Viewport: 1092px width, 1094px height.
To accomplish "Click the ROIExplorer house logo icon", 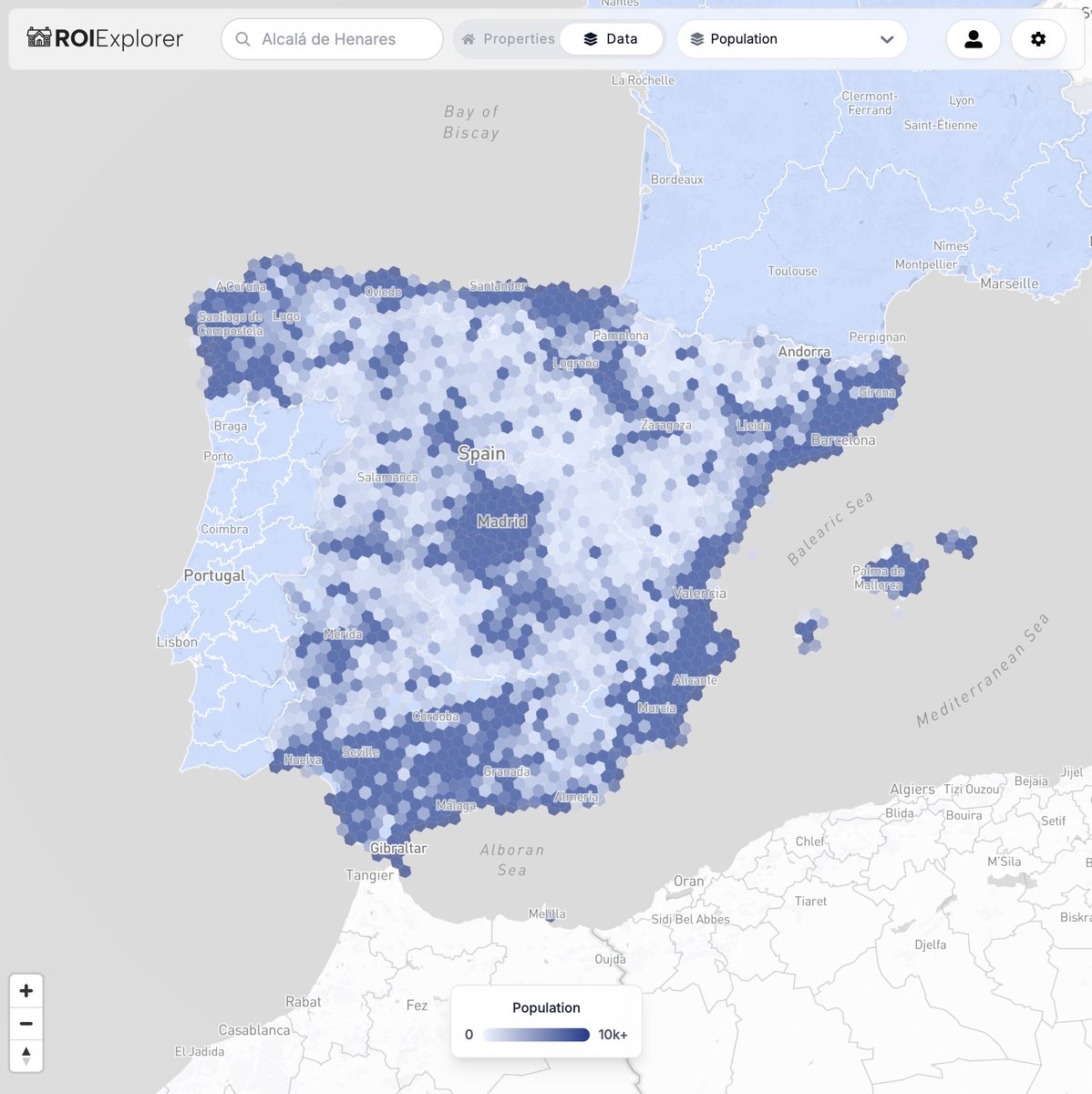I will pyautogui.click(x=38, y=38).
